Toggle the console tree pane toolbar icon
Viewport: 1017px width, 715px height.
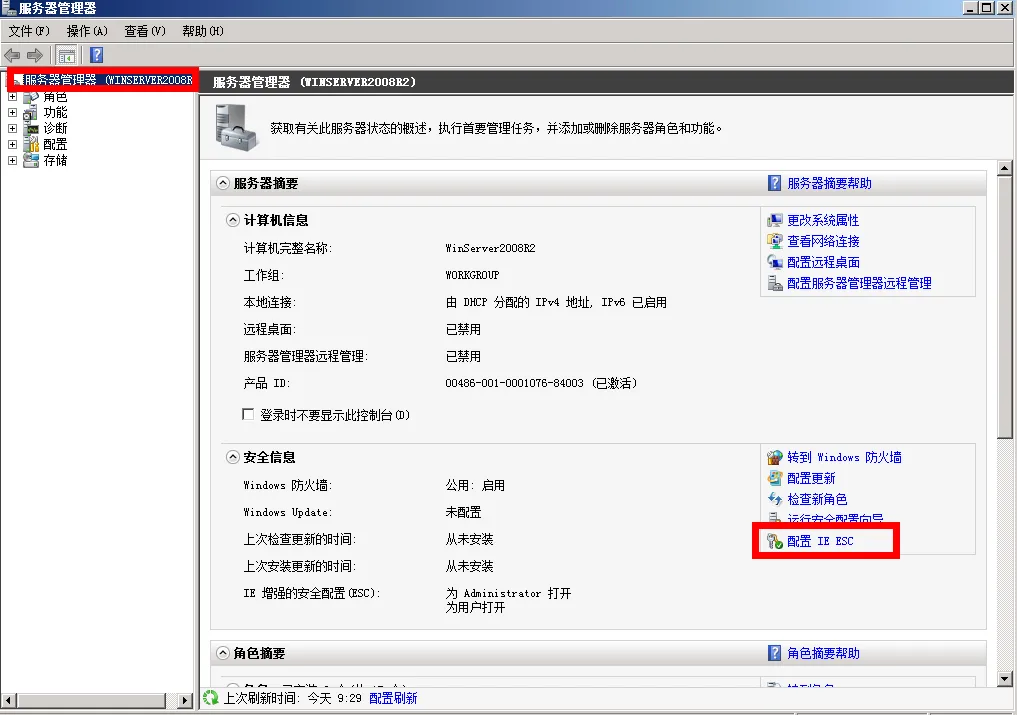pyautogui.click(x=66, y=56)
